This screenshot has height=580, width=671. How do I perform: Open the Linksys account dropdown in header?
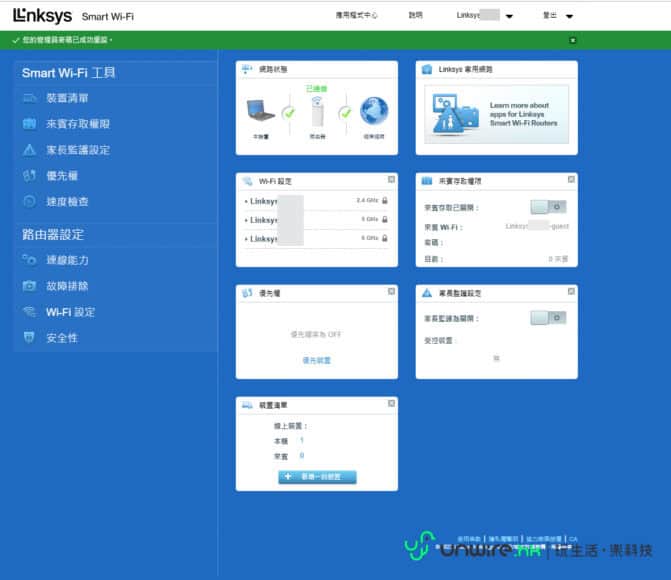click(509, 17)
